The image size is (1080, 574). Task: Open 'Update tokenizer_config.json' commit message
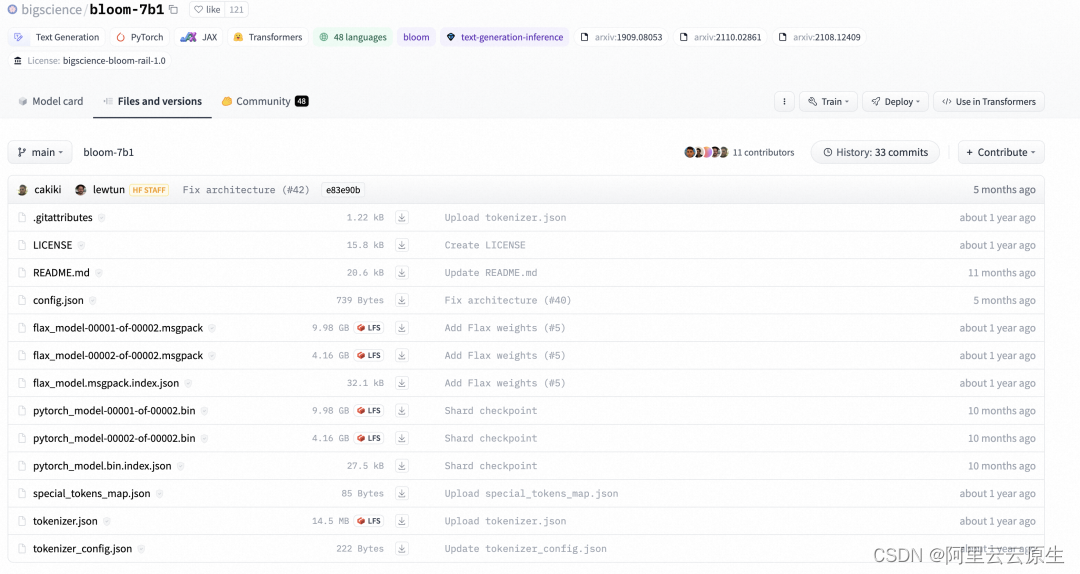coord(526,549)
